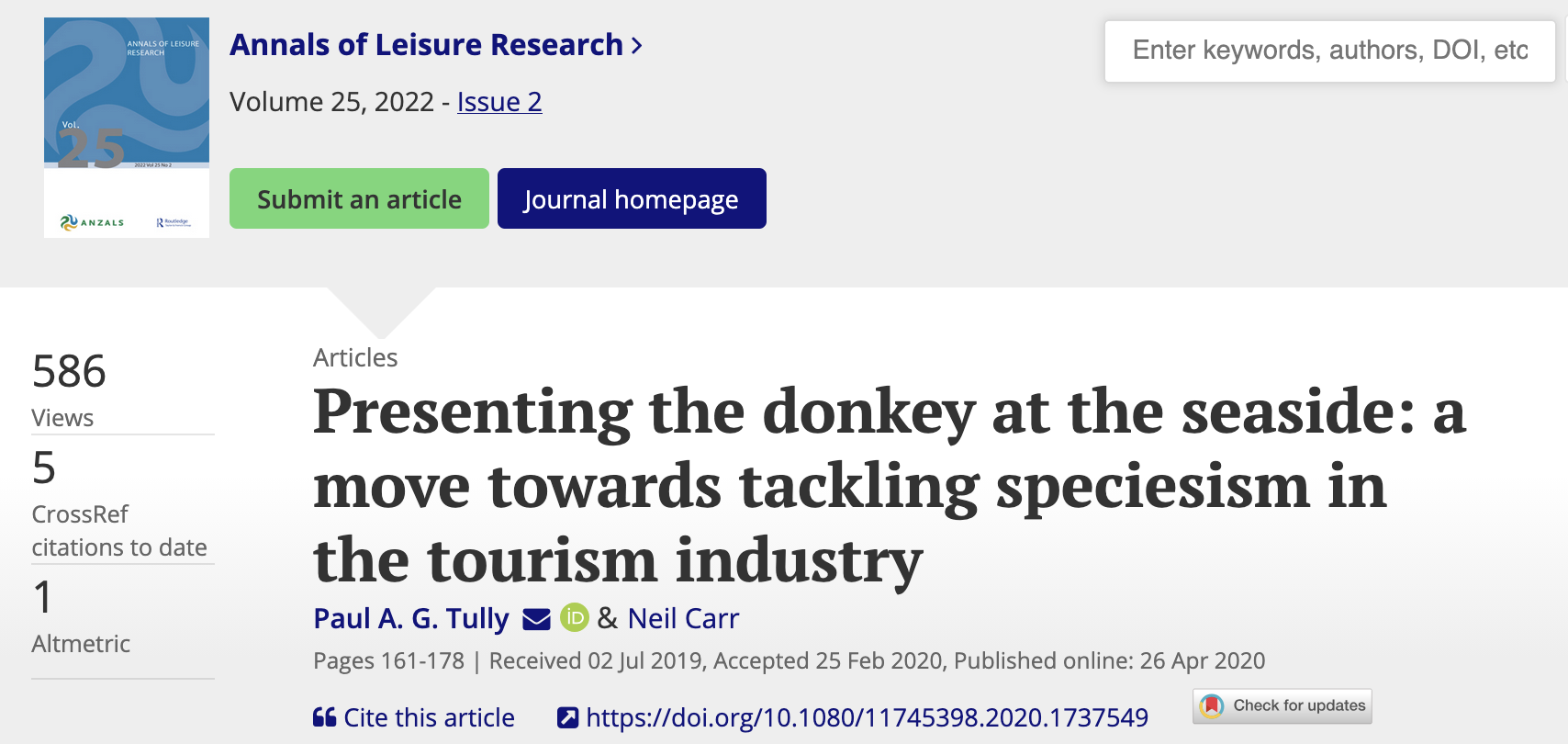
Task: Click the keyword search input field
Action: 1329,51
